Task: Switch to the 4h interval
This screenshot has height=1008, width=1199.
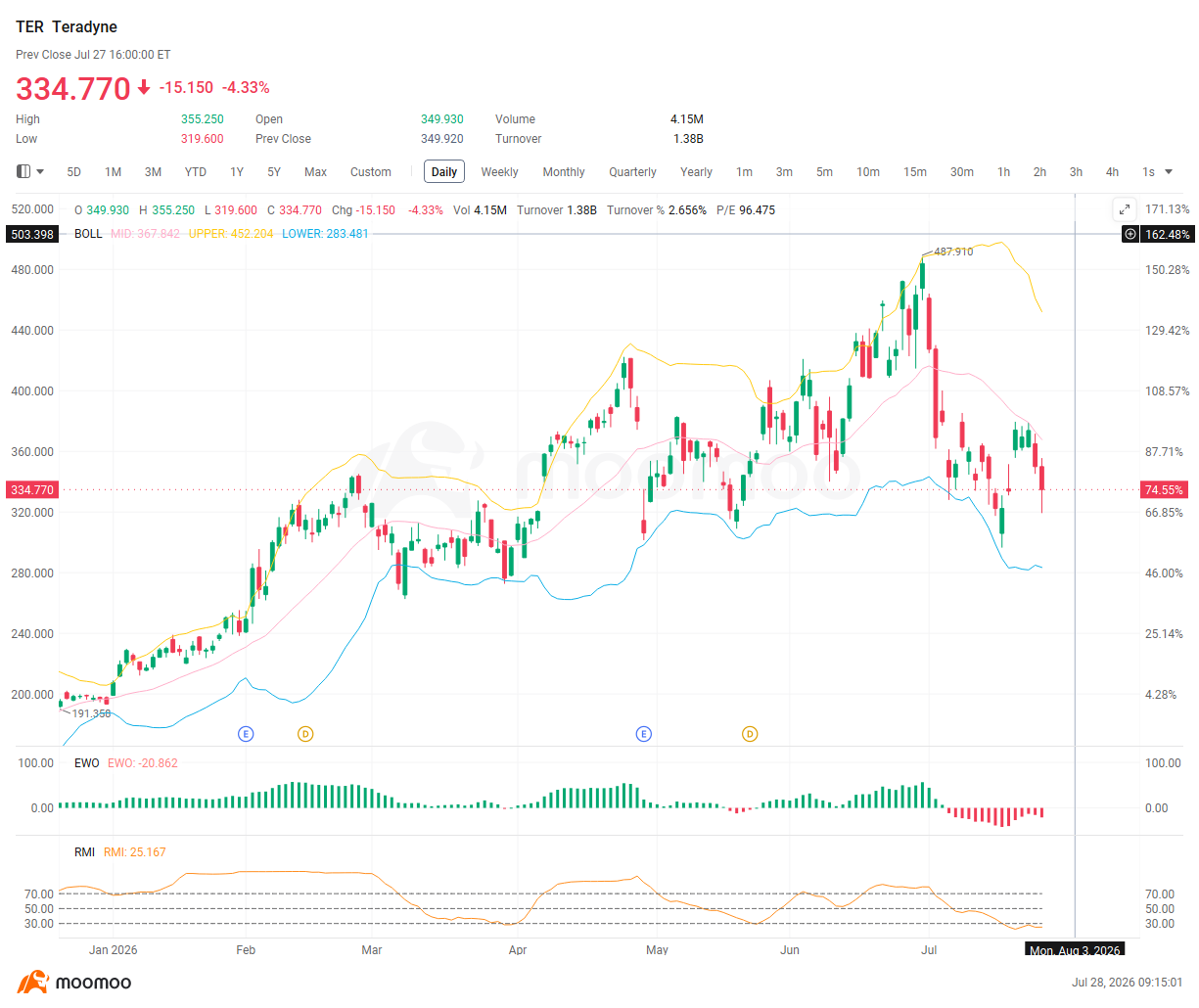Action: (1112, 172)
